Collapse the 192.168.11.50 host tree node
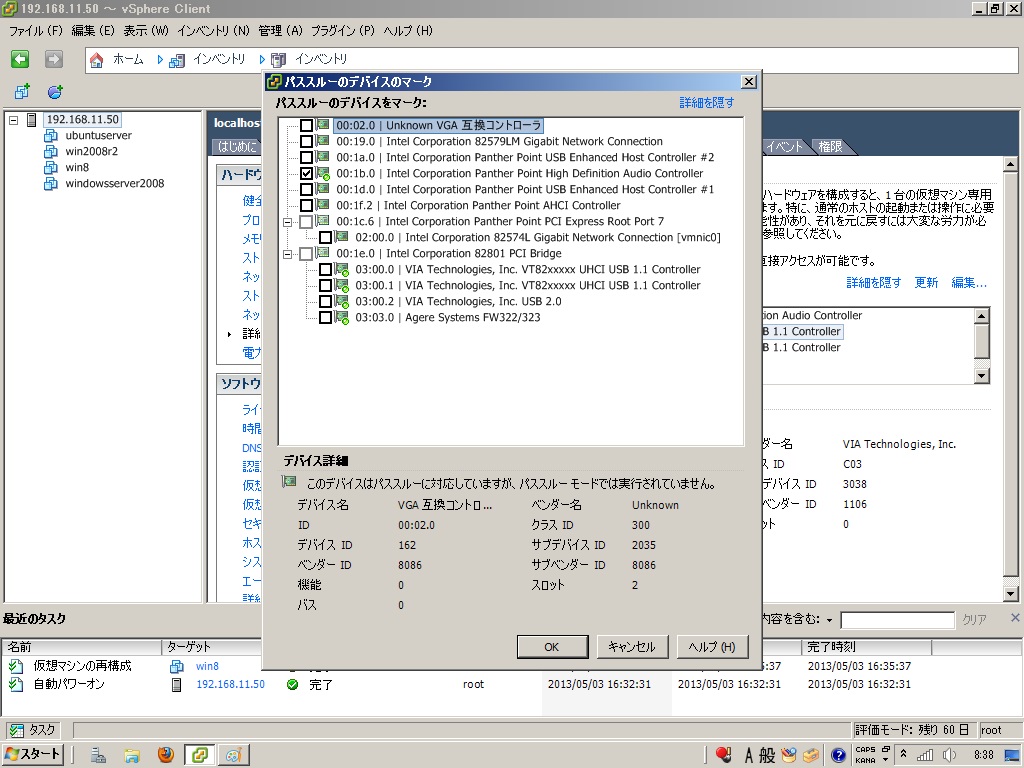Screen dimensions: 1024x768 14,120
